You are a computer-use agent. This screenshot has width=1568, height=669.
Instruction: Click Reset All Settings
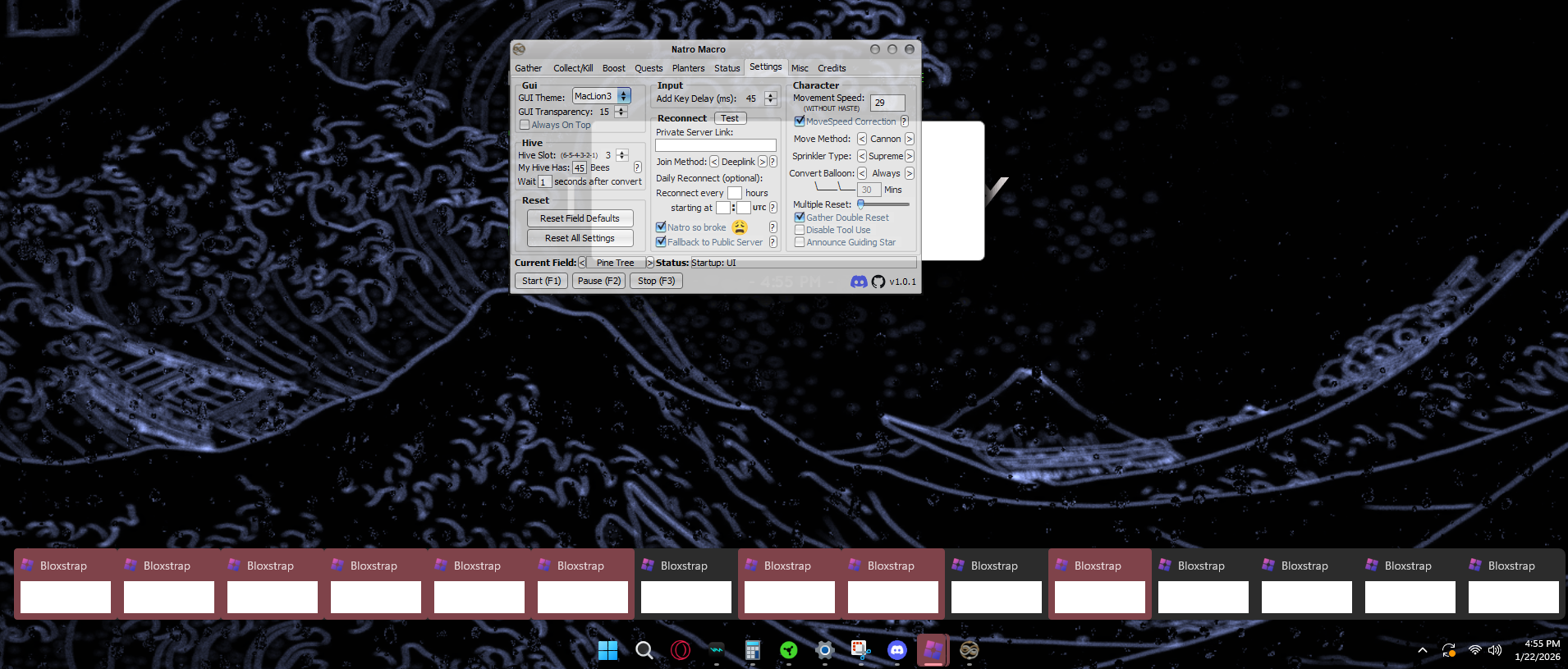coord(580,238)
